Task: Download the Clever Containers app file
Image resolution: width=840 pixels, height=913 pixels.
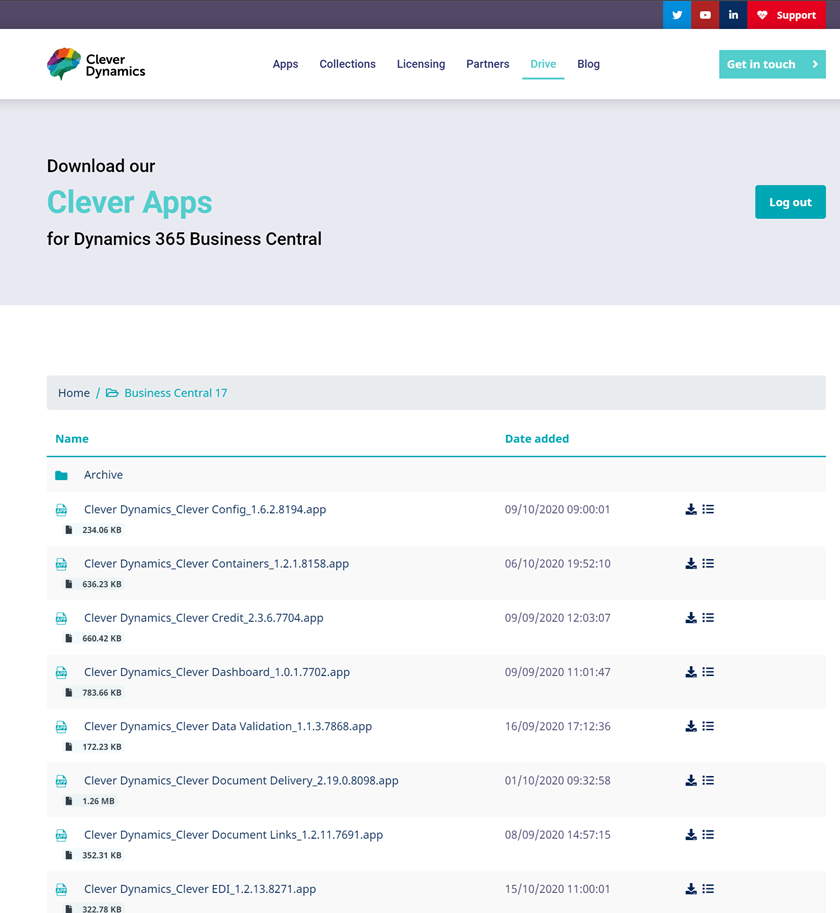Action: [x=691, y=564]
